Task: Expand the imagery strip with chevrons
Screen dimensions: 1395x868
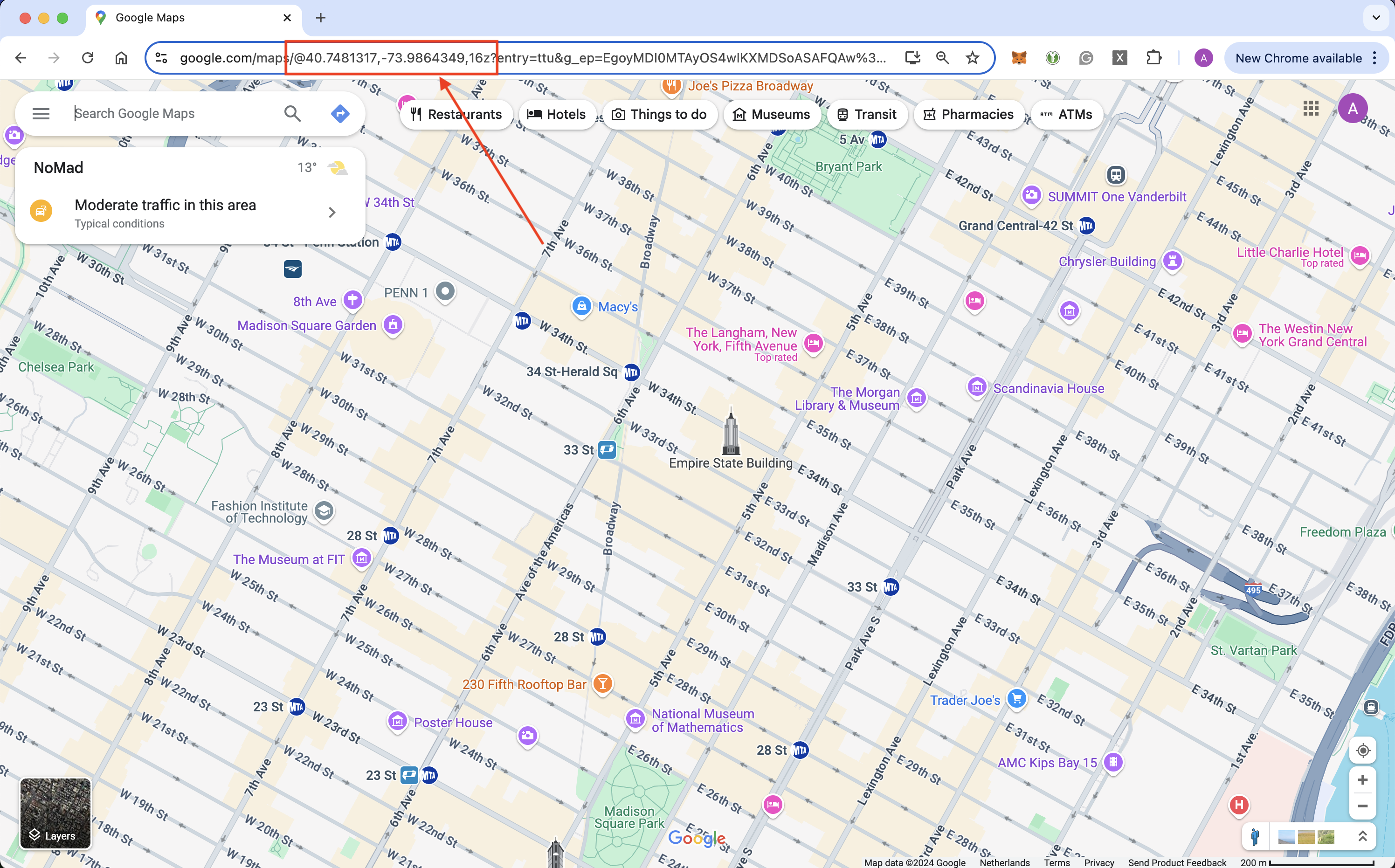Action: coord(1363,836)
